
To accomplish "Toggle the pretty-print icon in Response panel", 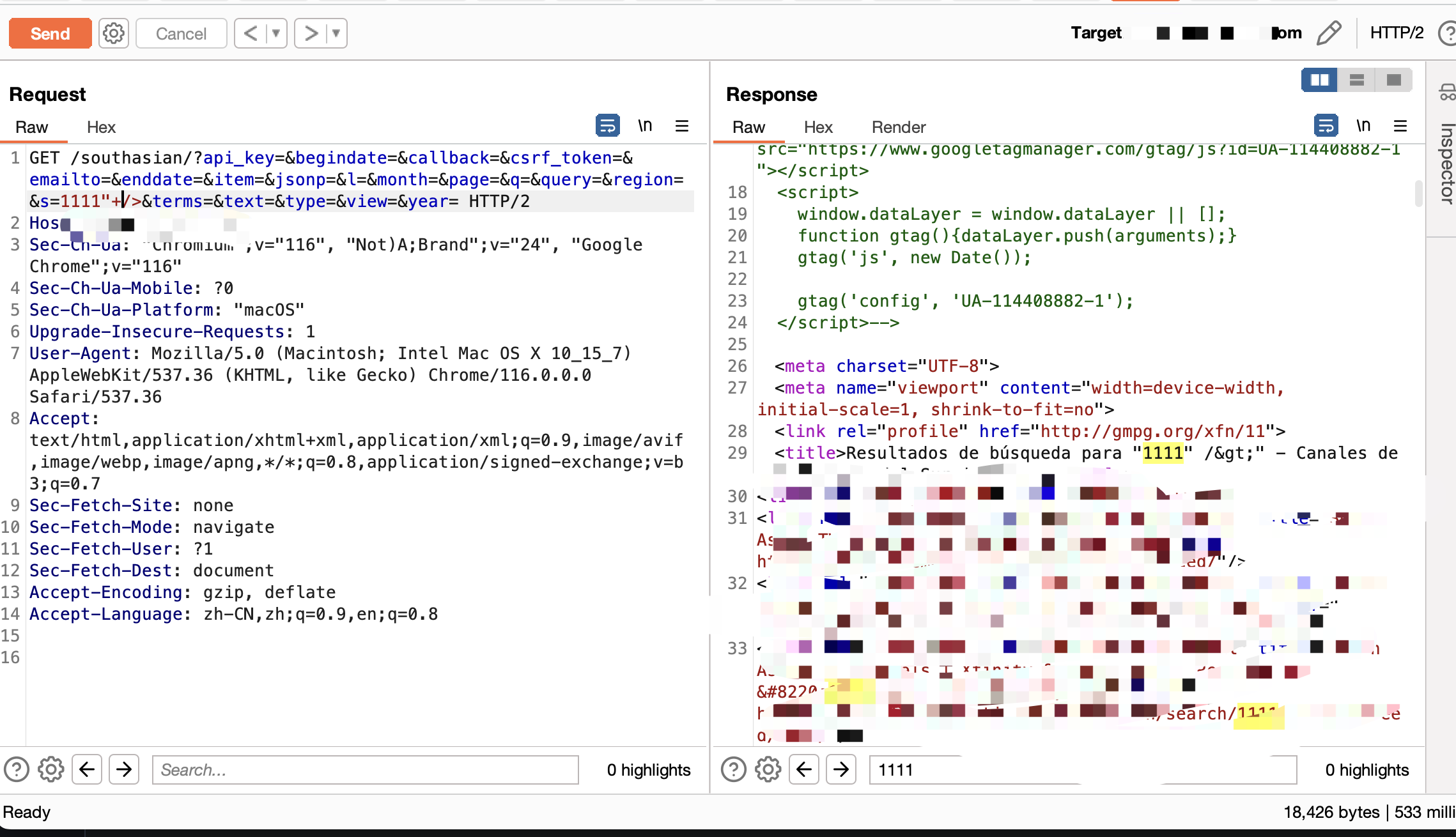I will (1326, 126).
